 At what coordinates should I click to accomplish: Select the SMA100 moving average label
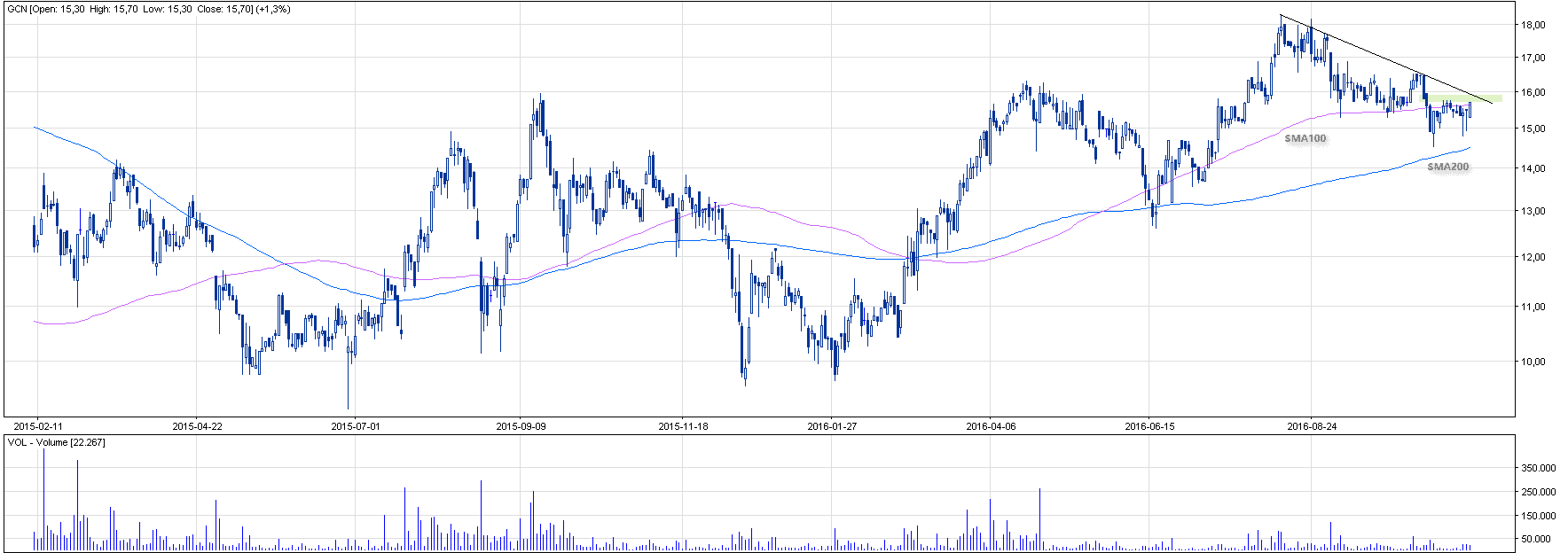pyautogui.click(x=1305, y=138)
